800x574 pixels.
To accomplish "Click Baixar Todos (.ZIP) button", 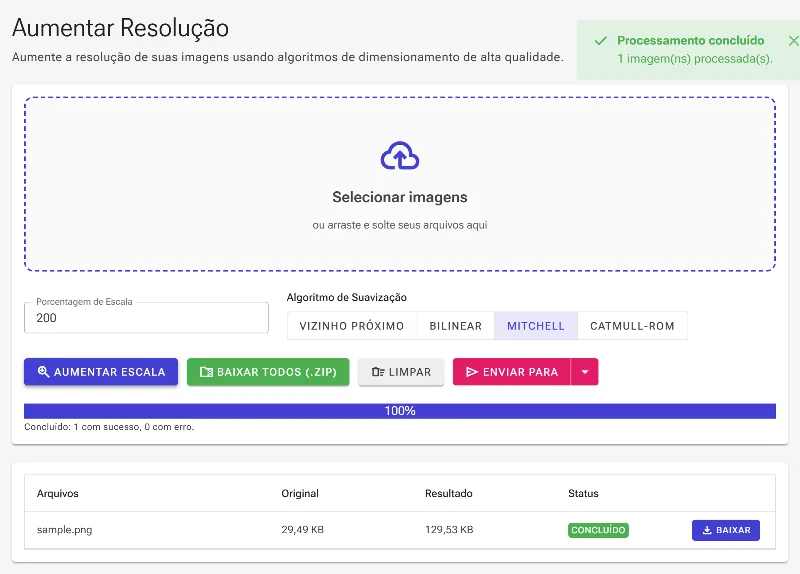I will click(268, 372).
